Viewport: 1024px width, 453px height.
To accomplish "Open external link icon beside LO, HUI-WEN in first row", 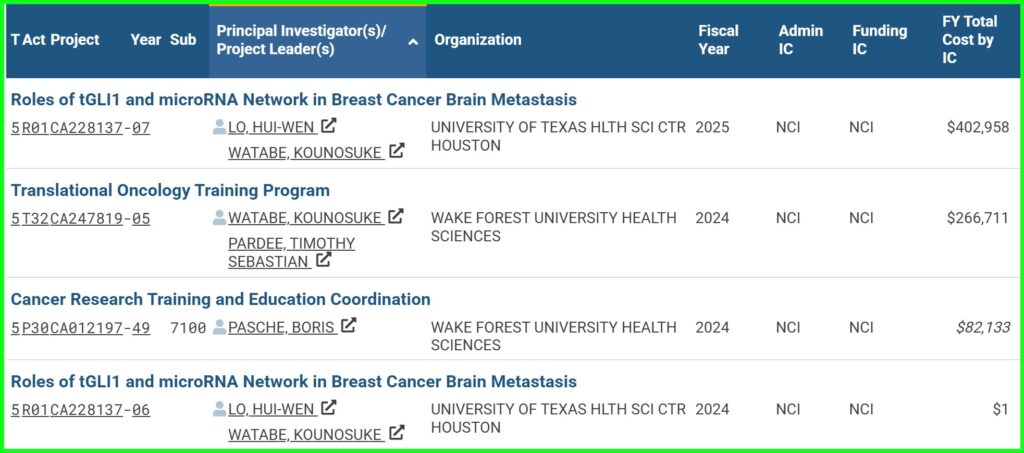I will click(329, 125).
